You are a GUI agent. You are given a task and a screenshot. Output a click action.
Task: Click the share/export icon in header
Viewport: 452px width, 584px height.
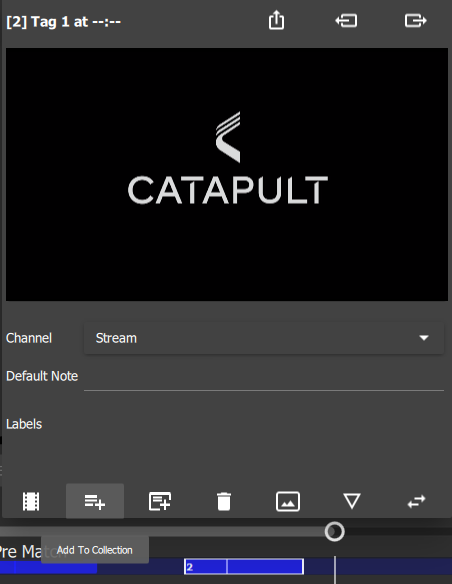[x=276, y=20]
